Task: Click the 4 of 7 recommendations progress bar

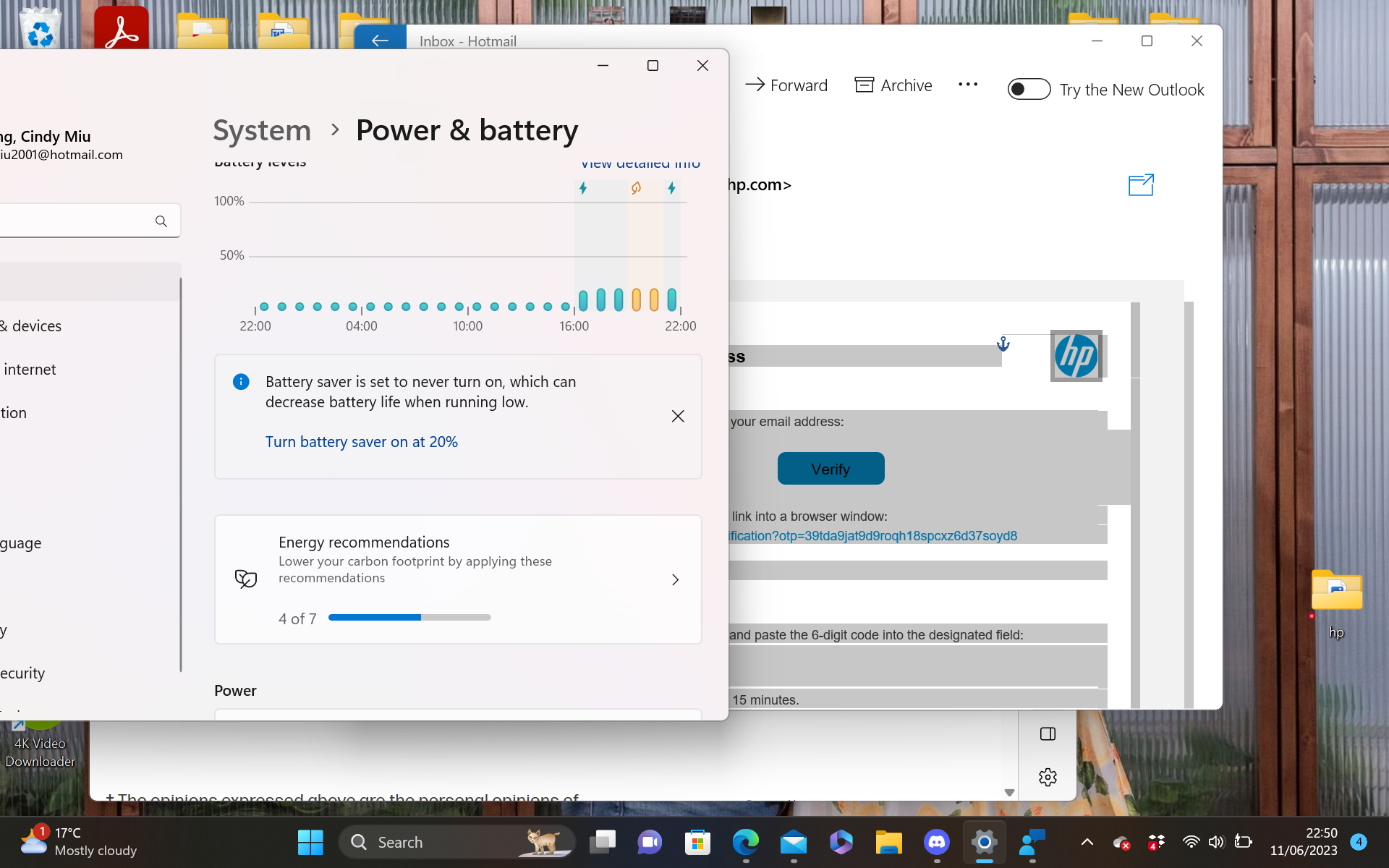Action: pyautogui.click(x=409, y=618)
